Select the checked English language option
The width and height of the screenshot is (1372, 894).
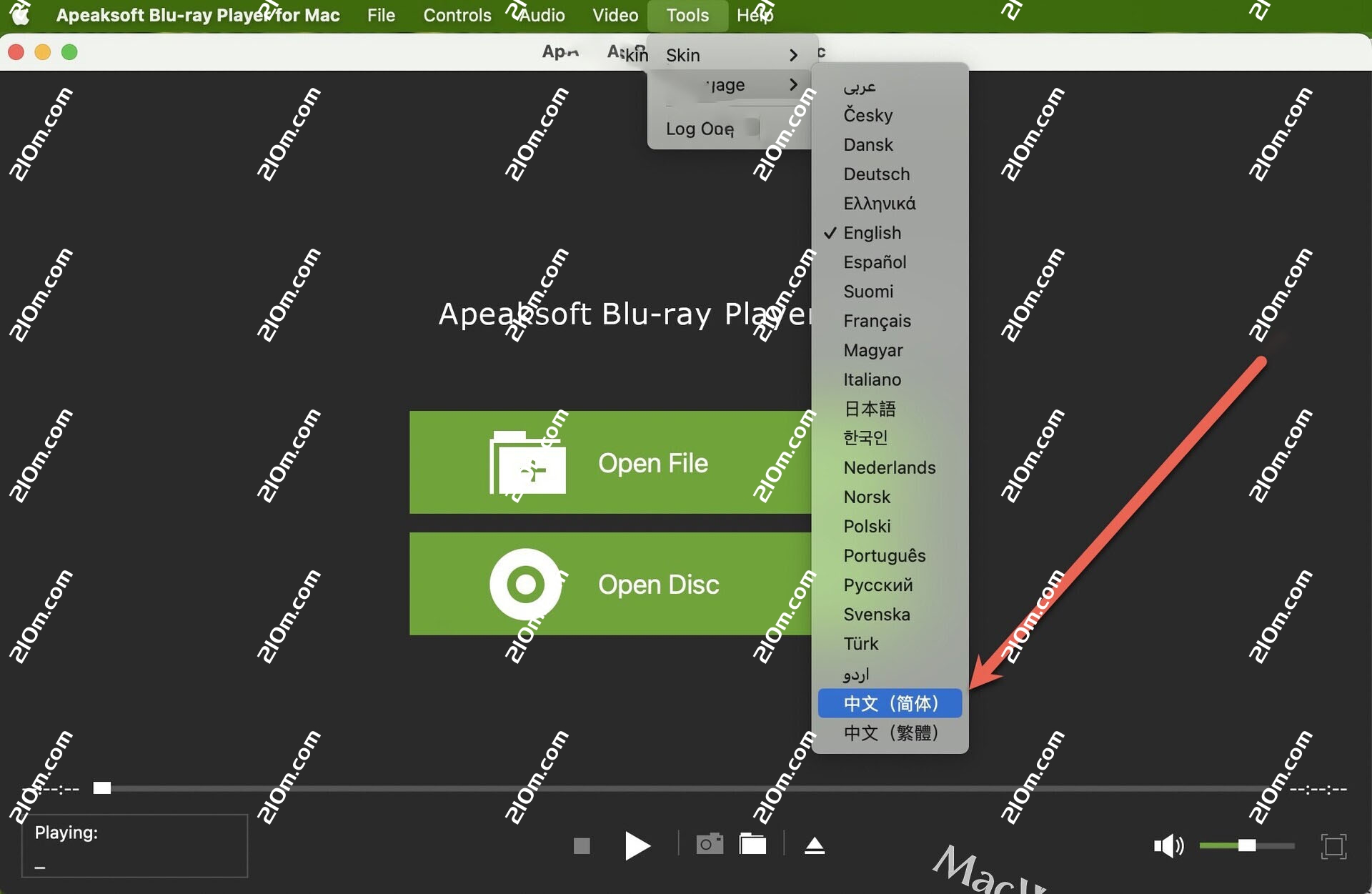(x=872, y=233)
